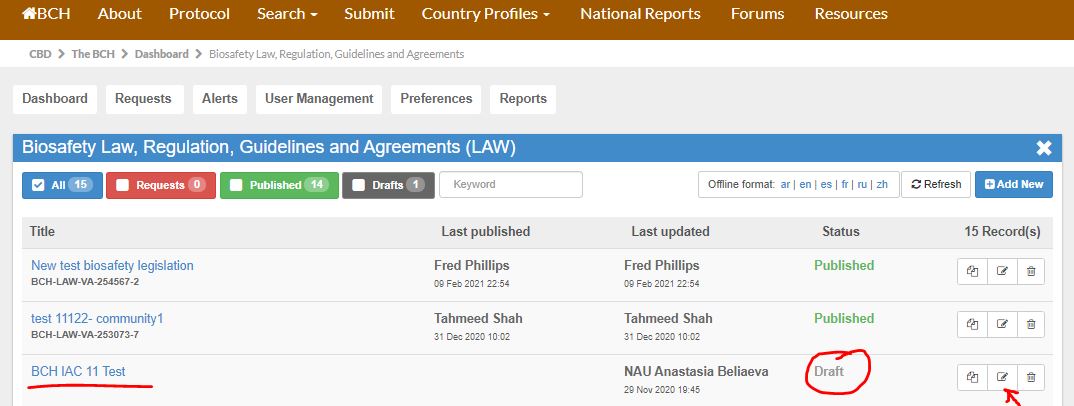This screenshot has width=1074, height=406.
Task: Delete the New test biosafety legislation record
Action: (1031, 271)
